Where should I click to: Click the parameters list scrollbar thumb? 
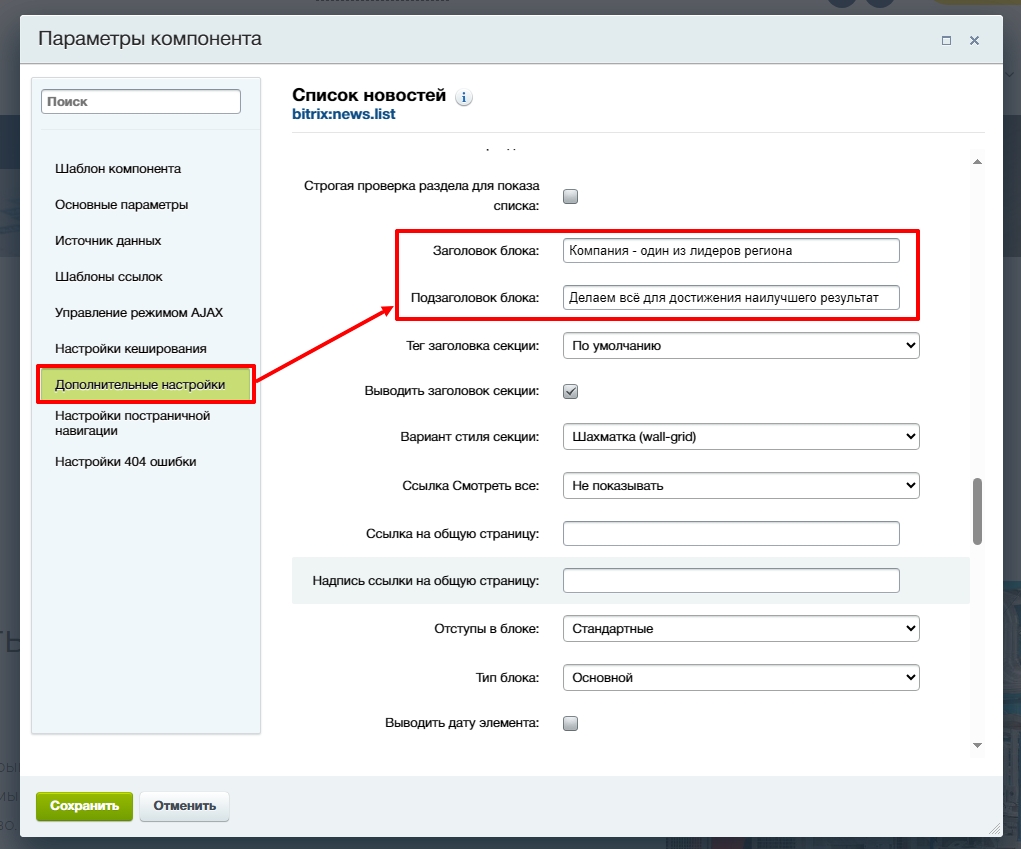977,511
